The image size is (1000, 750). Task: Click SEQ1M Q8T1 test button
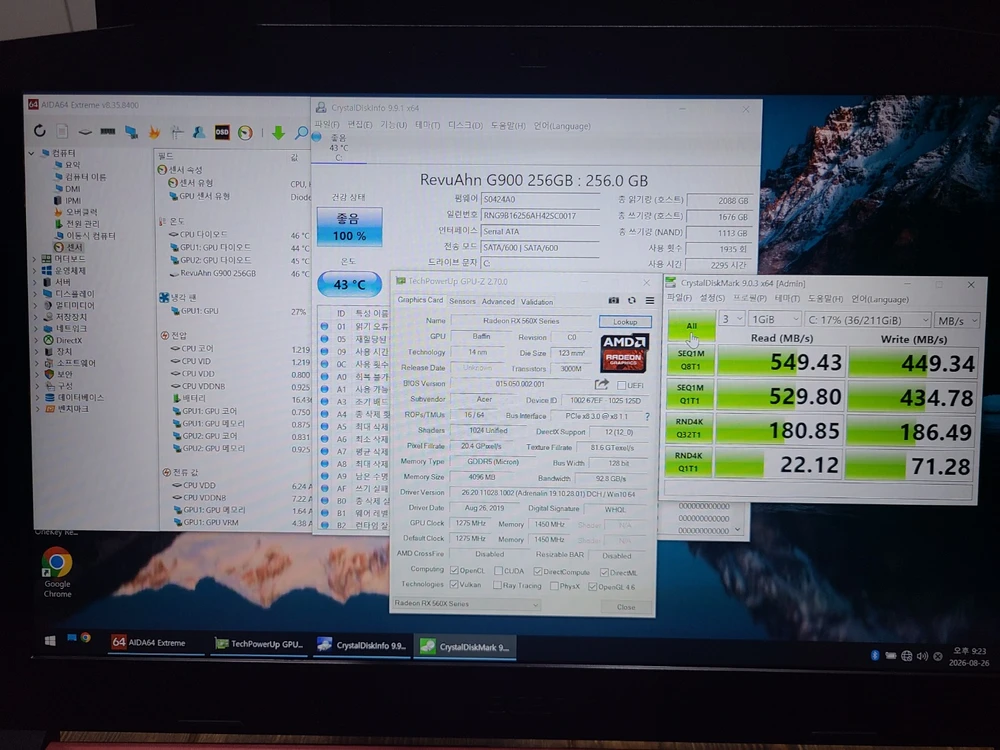tap(690, 360)
